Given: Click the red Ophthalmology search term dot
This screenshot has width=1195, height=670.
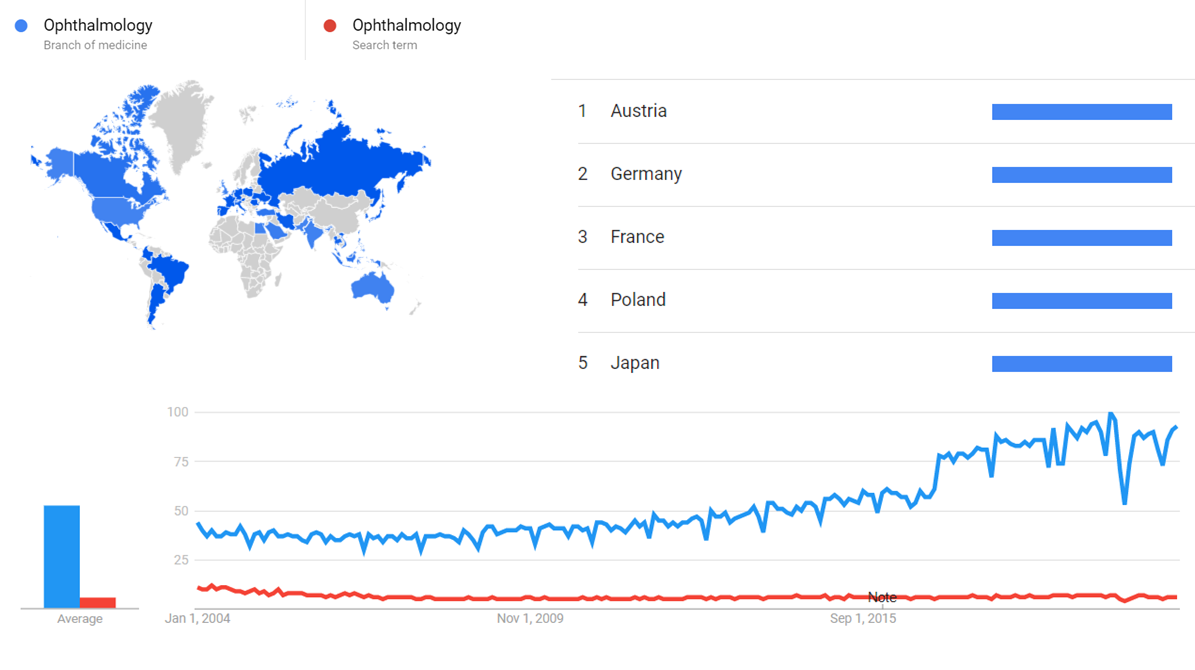Looking at the screenshot, I should tap(329, 26).
